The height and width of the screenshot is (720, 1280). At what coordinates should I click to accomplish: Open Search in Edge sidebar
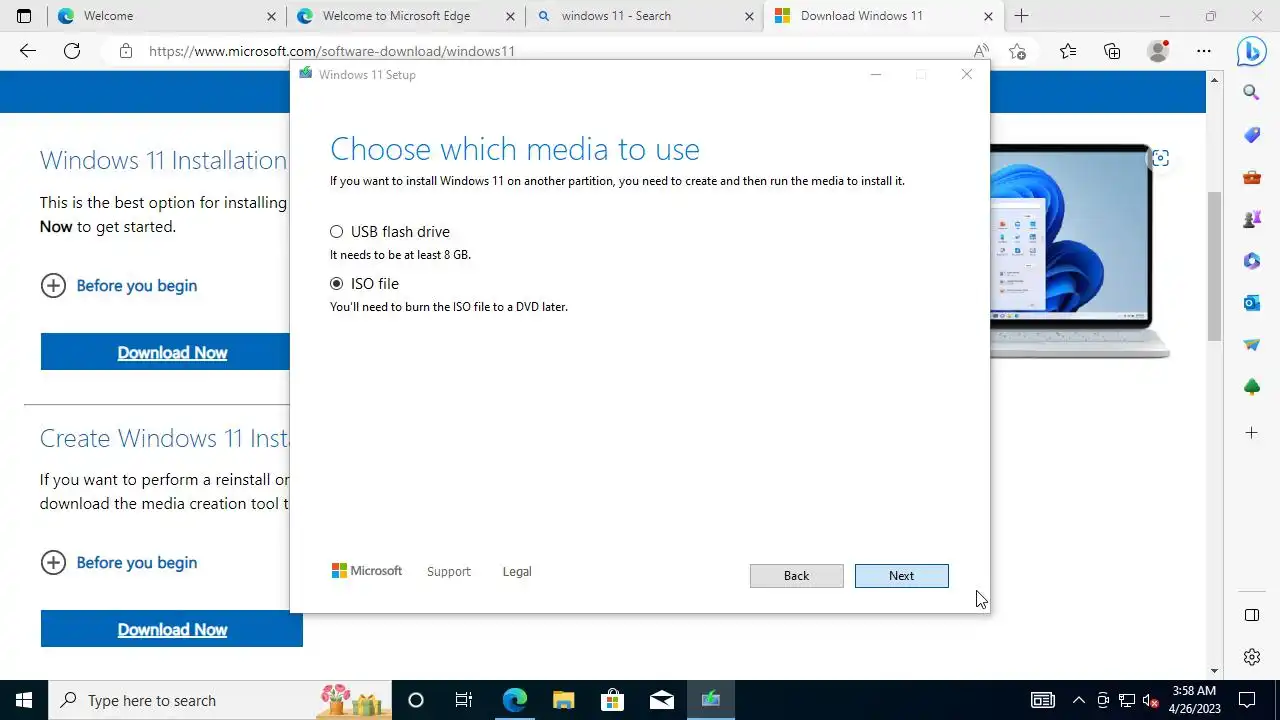coord(1251,93)
